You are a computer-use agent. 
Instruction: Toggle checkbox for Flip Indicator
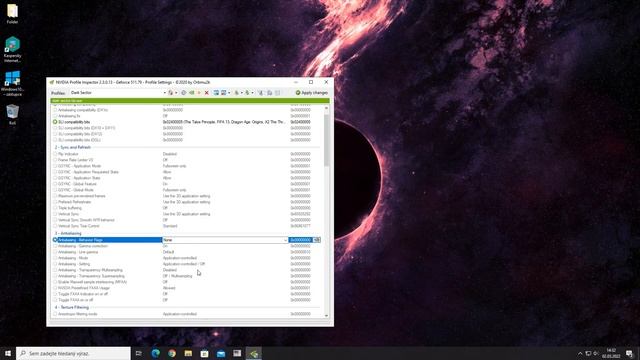click(x=55, y=154)
